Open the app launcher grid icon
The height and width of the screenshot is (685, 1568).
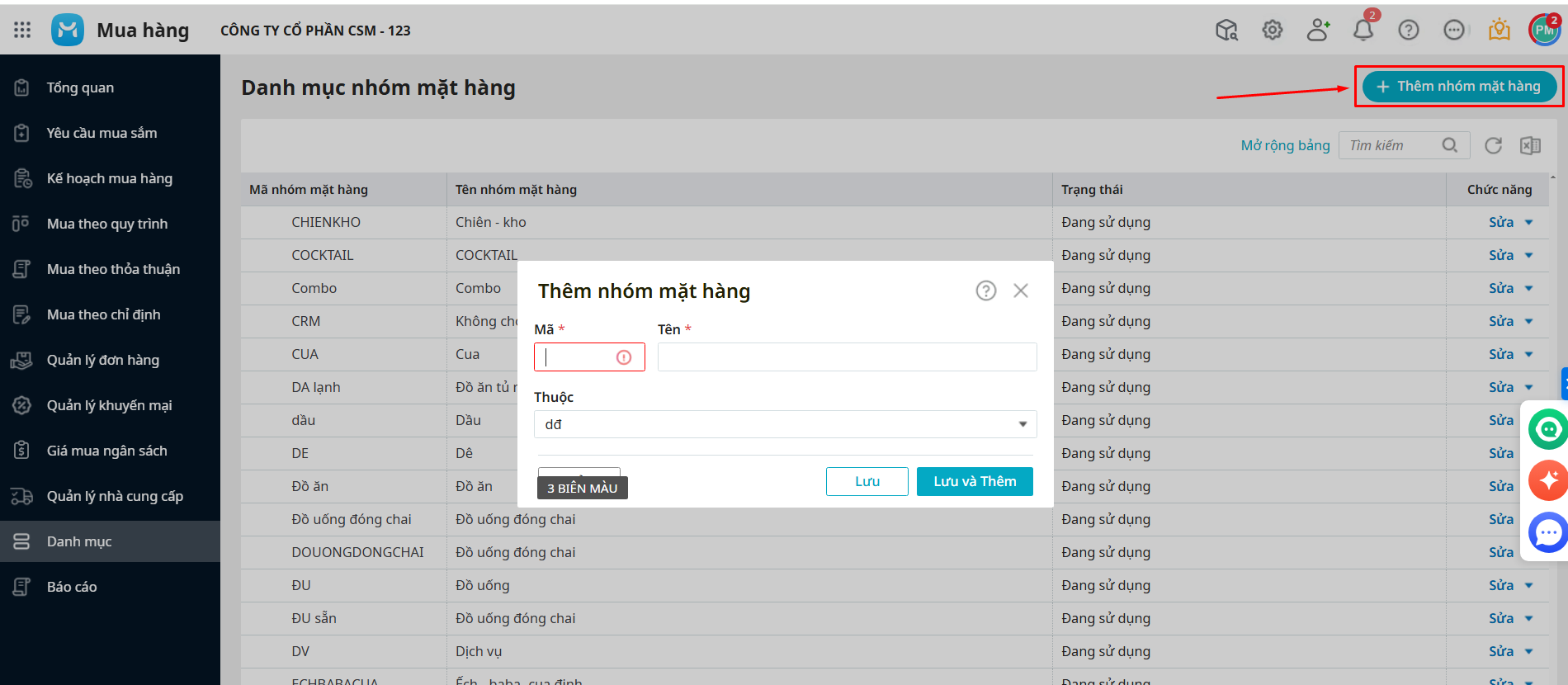click(22, 30)
